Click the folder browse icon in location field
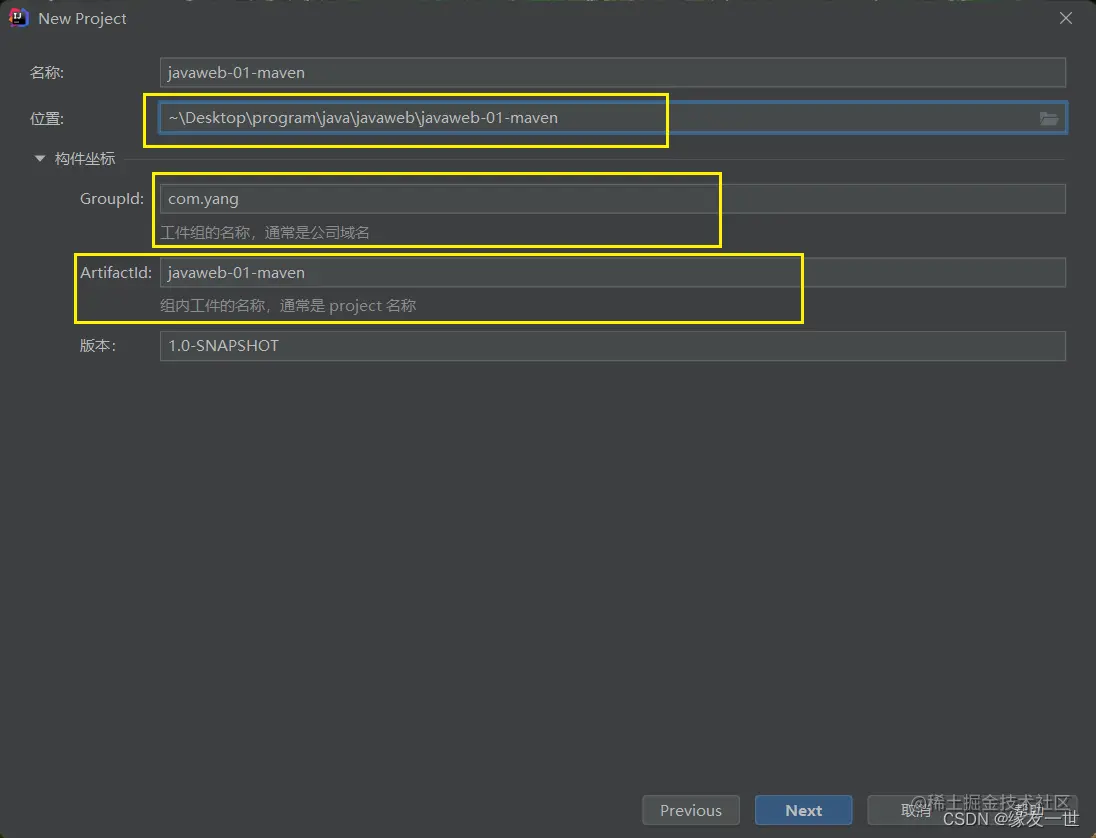This screenshot has height=838, width=1096. pyautogui.click(x=1048, y=119)
